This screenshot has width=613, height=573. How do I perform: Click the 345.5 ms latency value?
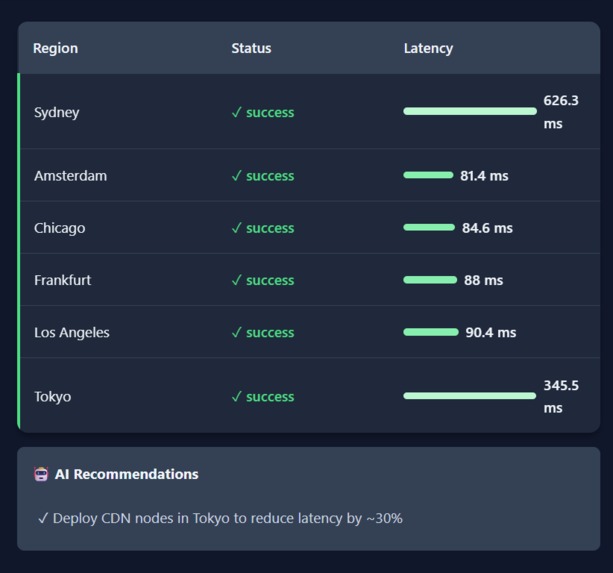coord(561,397)
